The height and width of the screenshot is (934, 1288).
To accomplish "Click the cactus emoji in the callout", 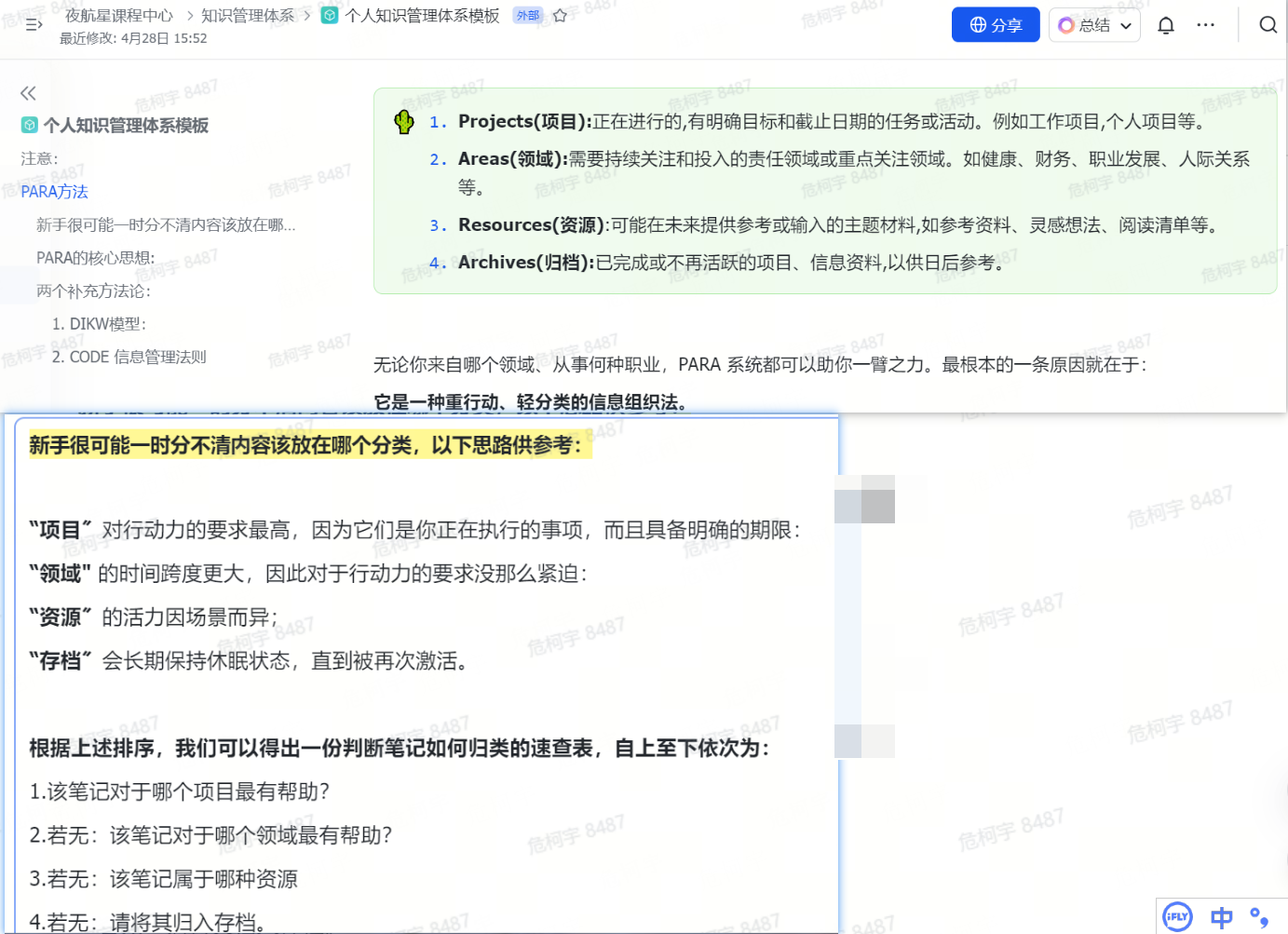I will (404, 122).
